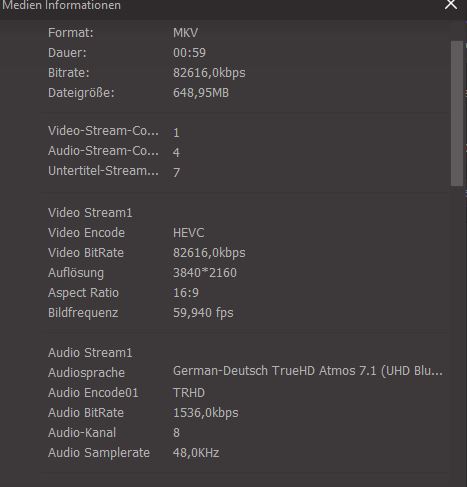Click the truncated Audio-Stream-Co... label
The width and height of the screenshot is (467, 487).
[x=103, y=151]
